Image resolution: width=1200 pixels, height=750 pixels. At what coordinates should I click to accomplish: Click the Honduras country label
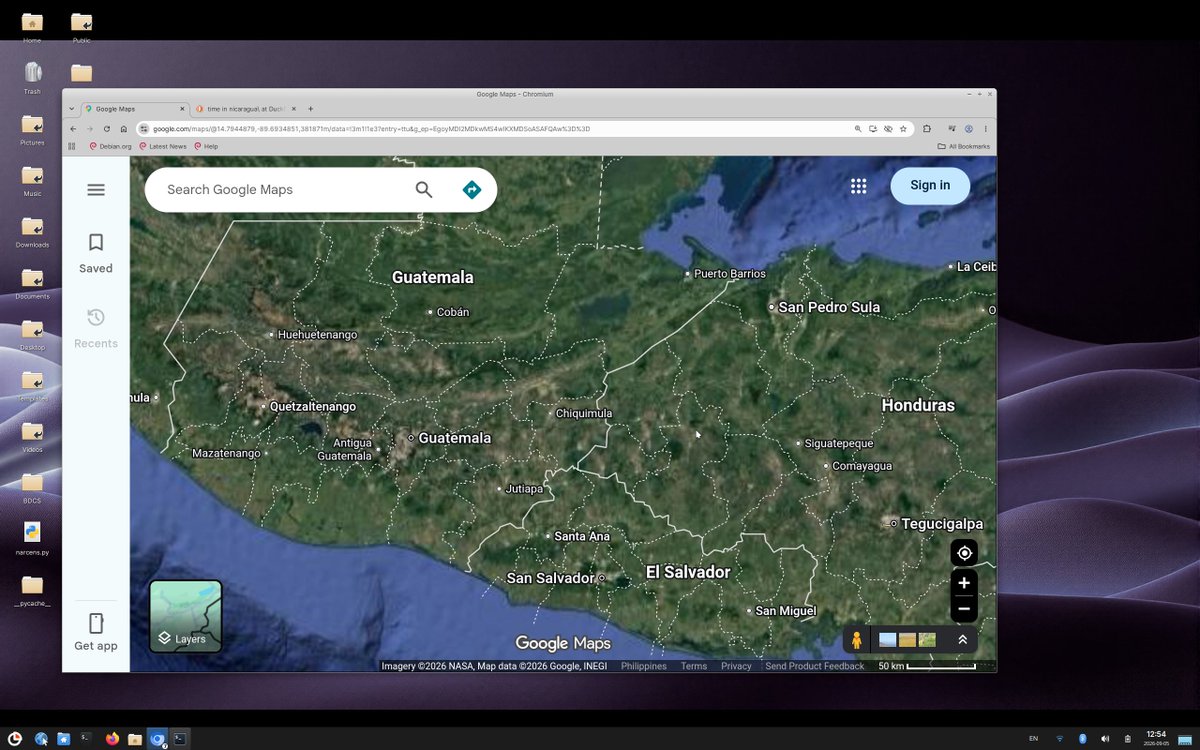[918, 405]
